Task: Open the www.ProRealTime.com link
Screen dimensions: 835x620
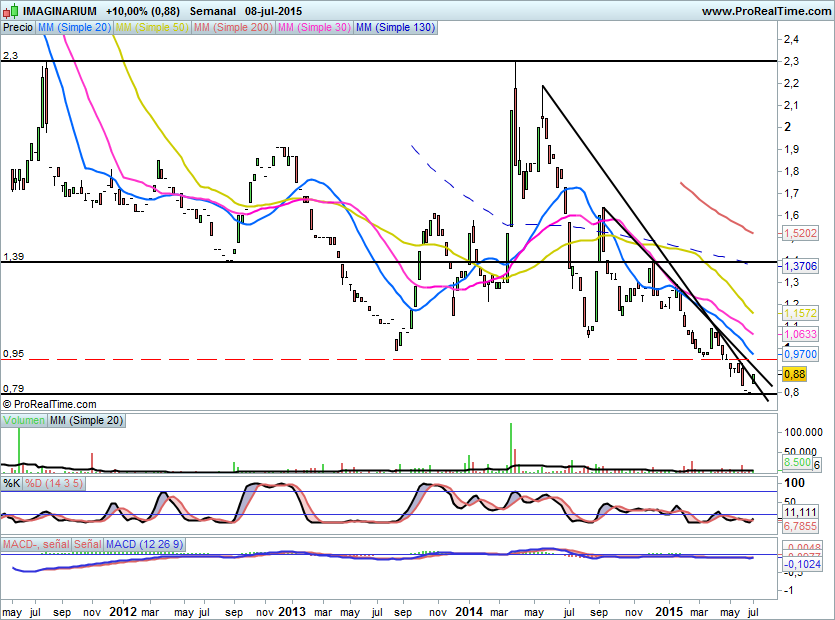Action: coord(766,11)
